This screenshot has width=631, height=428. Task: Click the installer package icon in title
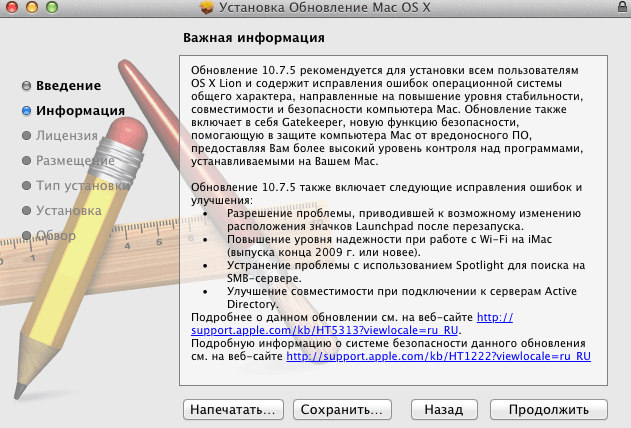[x=207, y=7]
